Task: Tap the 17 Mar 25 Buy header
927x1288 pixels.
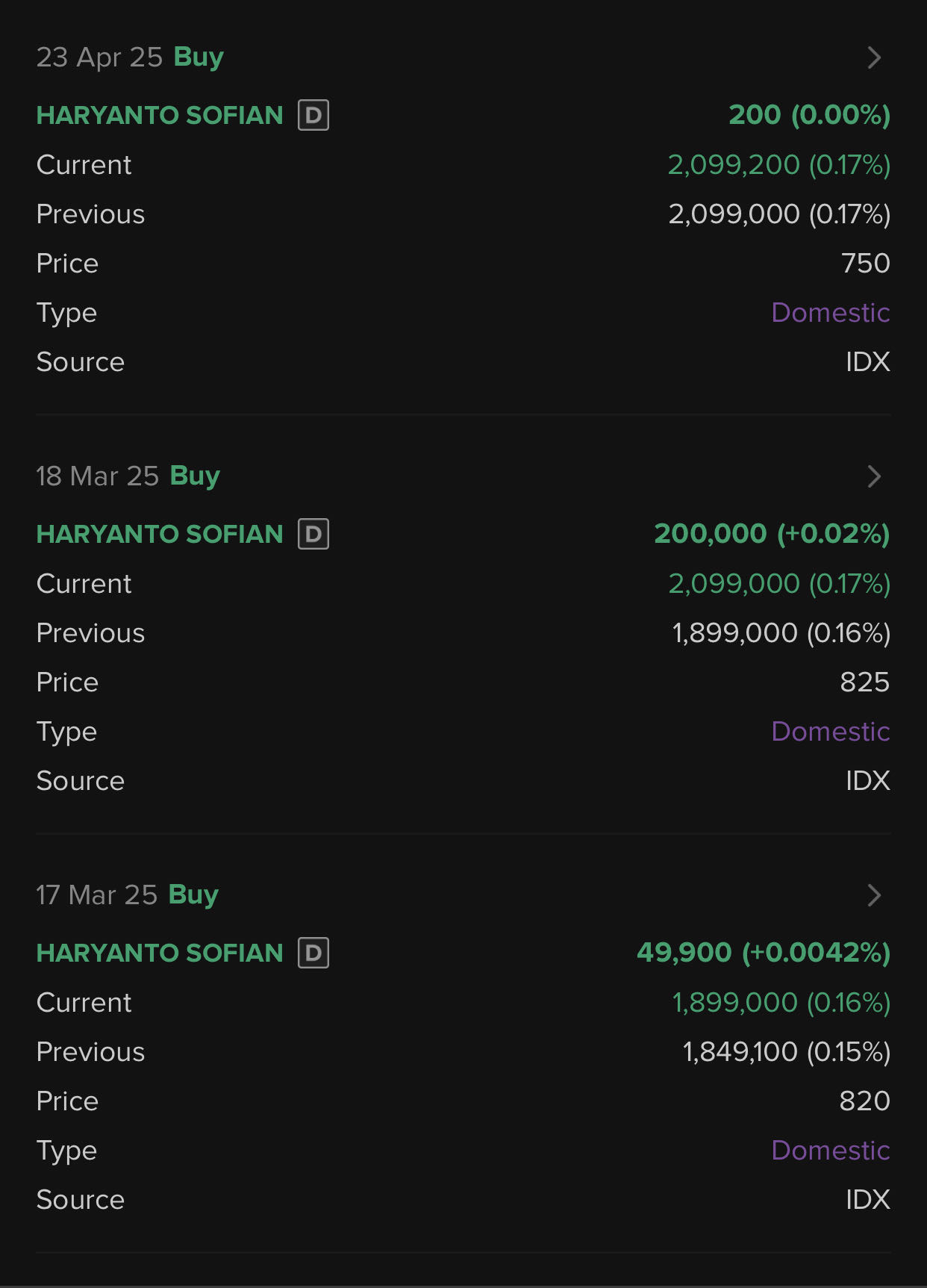Action: tap(127, 895)
